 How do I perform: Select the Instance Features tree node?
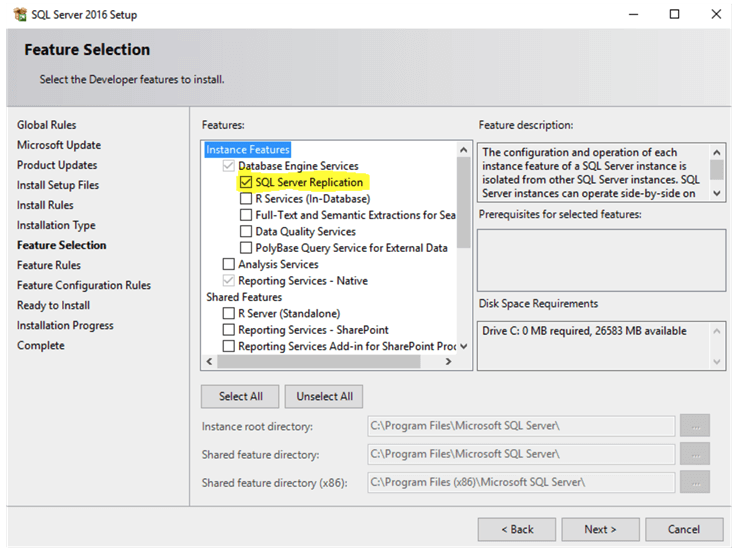tap(248, 150)
